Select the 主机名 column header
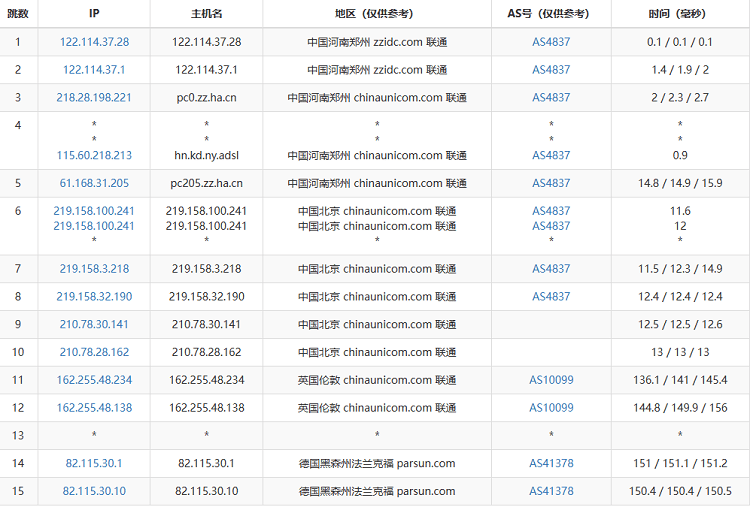Screen dimensions: 750x507 pyautogui.click(x=207, y=13)
